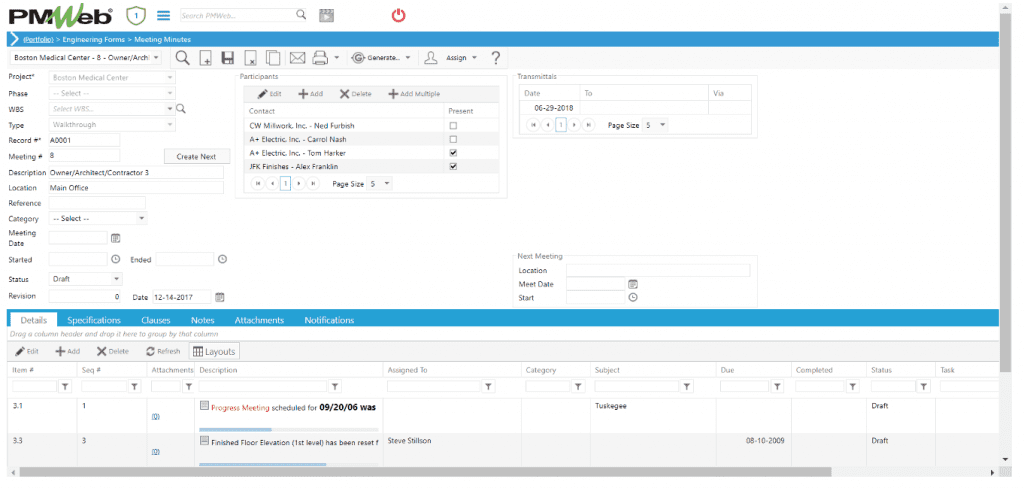Open the Started time clock picker
1024x488 pixels.
(116, 259)
